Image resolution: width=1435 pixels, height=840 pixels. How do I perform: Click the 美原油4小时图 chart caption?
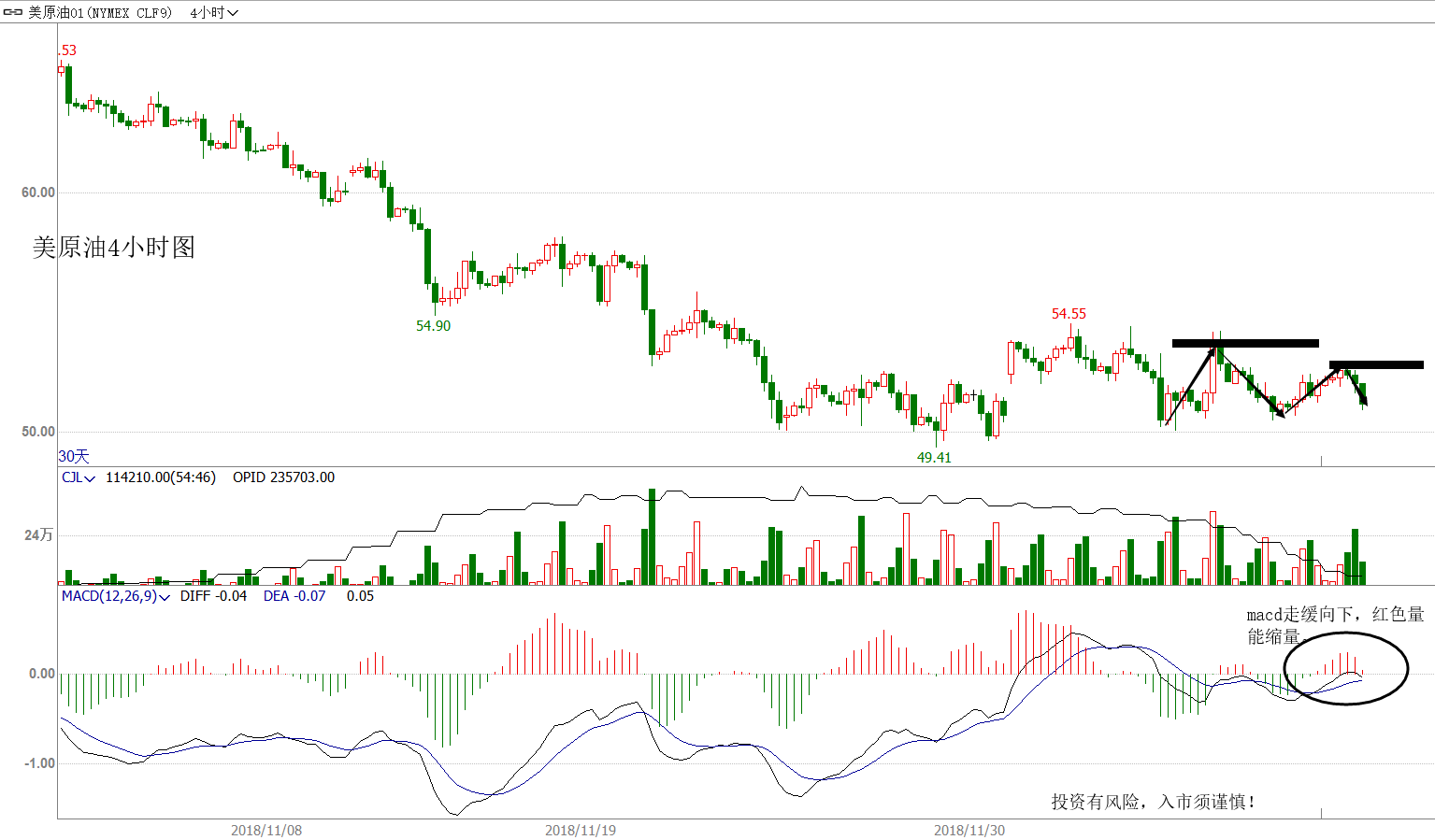[114, 248]
